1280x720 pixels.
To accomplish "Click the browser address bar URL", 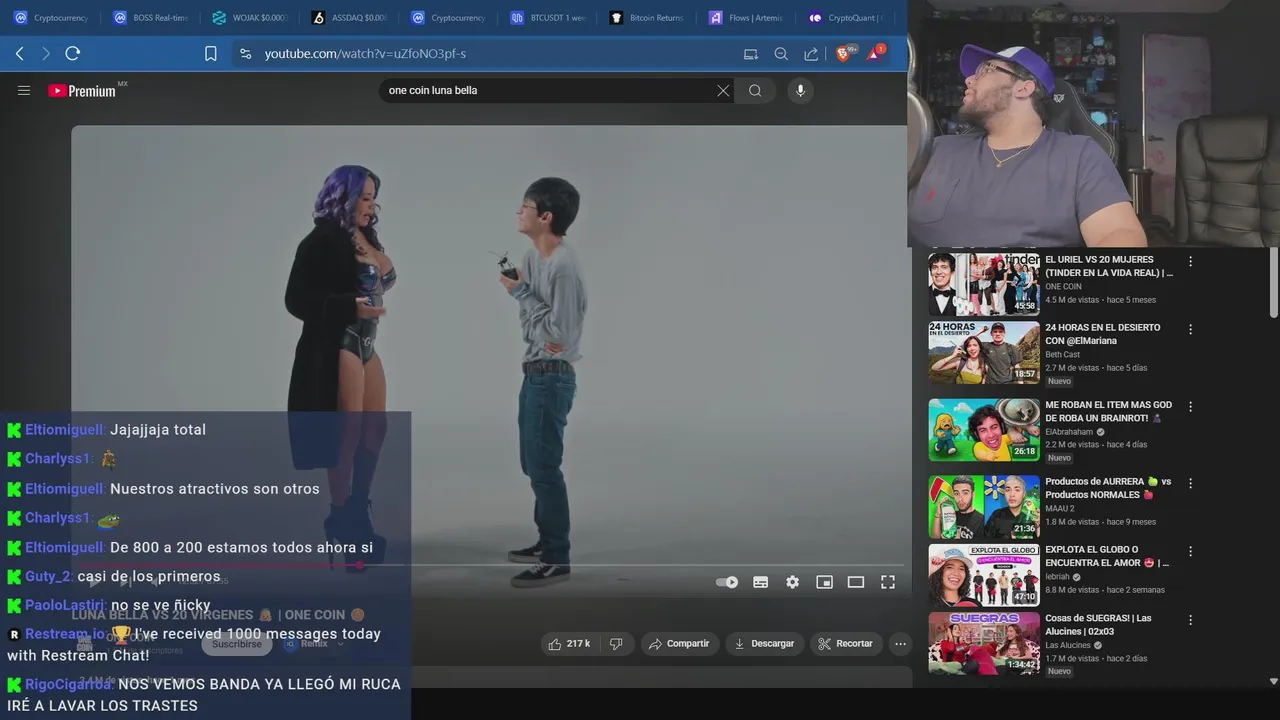I will point(365,53).
